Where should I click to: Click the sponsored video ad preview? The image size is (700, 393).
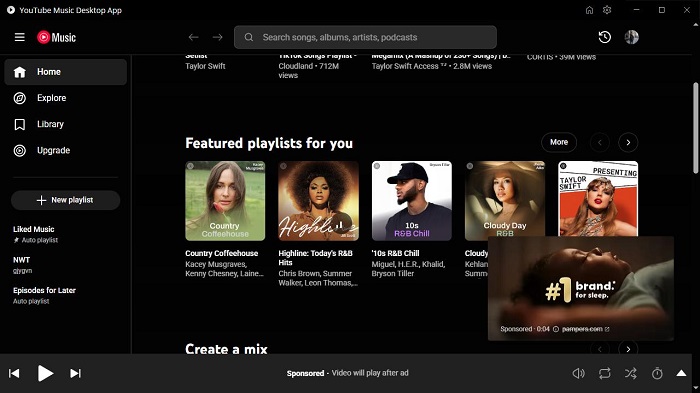point(580,288)
